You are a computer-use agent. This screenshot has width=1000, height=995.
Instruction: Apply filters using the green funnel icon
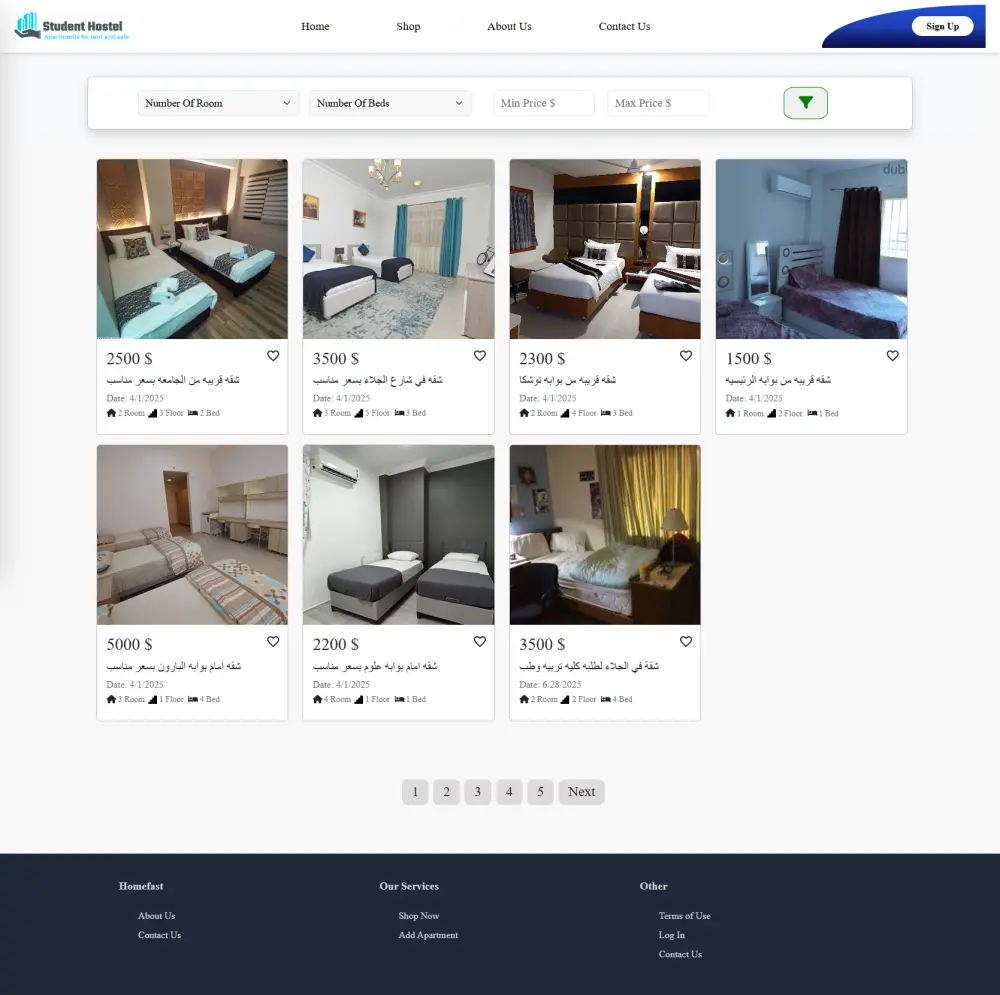point(805,102)
